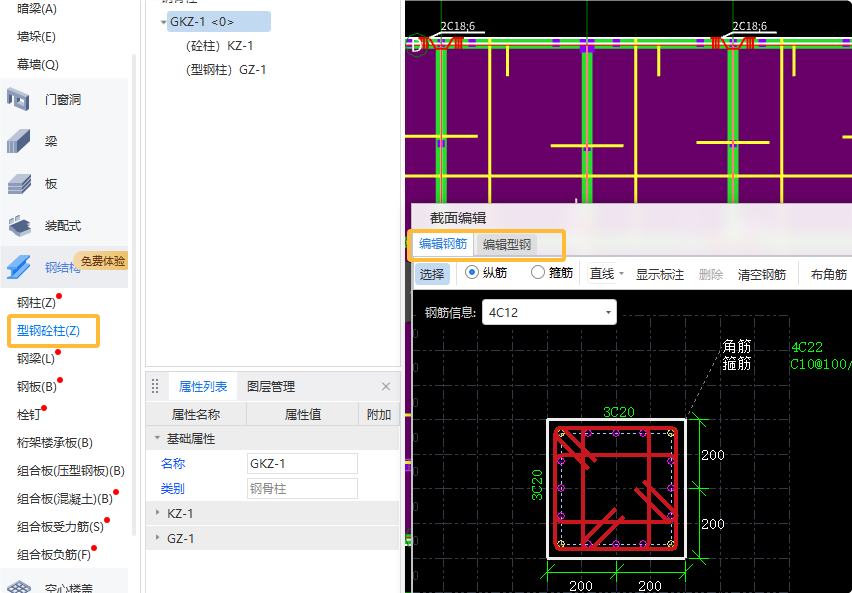The width and height of the screenshot is (852, 593).
Task: Select 组合板受力筋(S) in the sidebar
Action: 60,527
